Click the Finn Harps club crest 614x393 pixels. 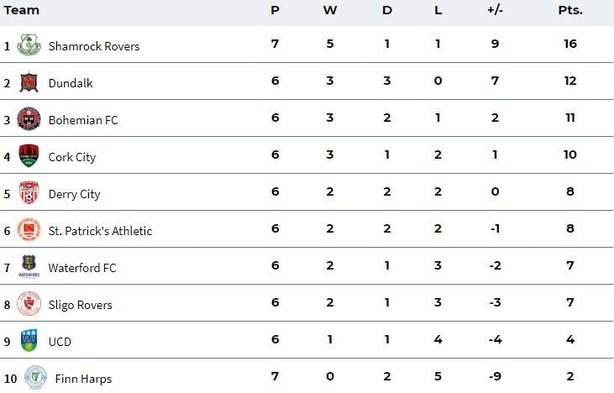pyautogui.click(x=36, y=377)
